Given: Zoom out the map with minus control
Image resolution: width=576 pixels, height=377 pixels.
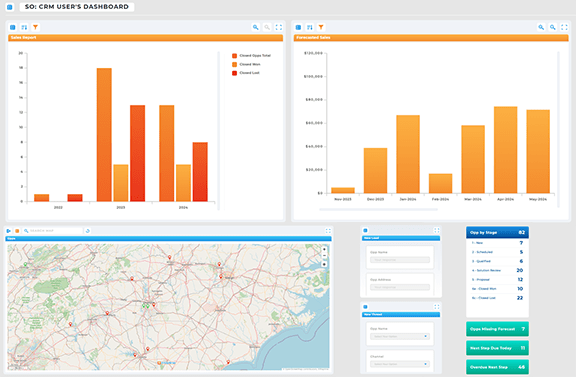Looking at the screenshot, I should [324, 255].
